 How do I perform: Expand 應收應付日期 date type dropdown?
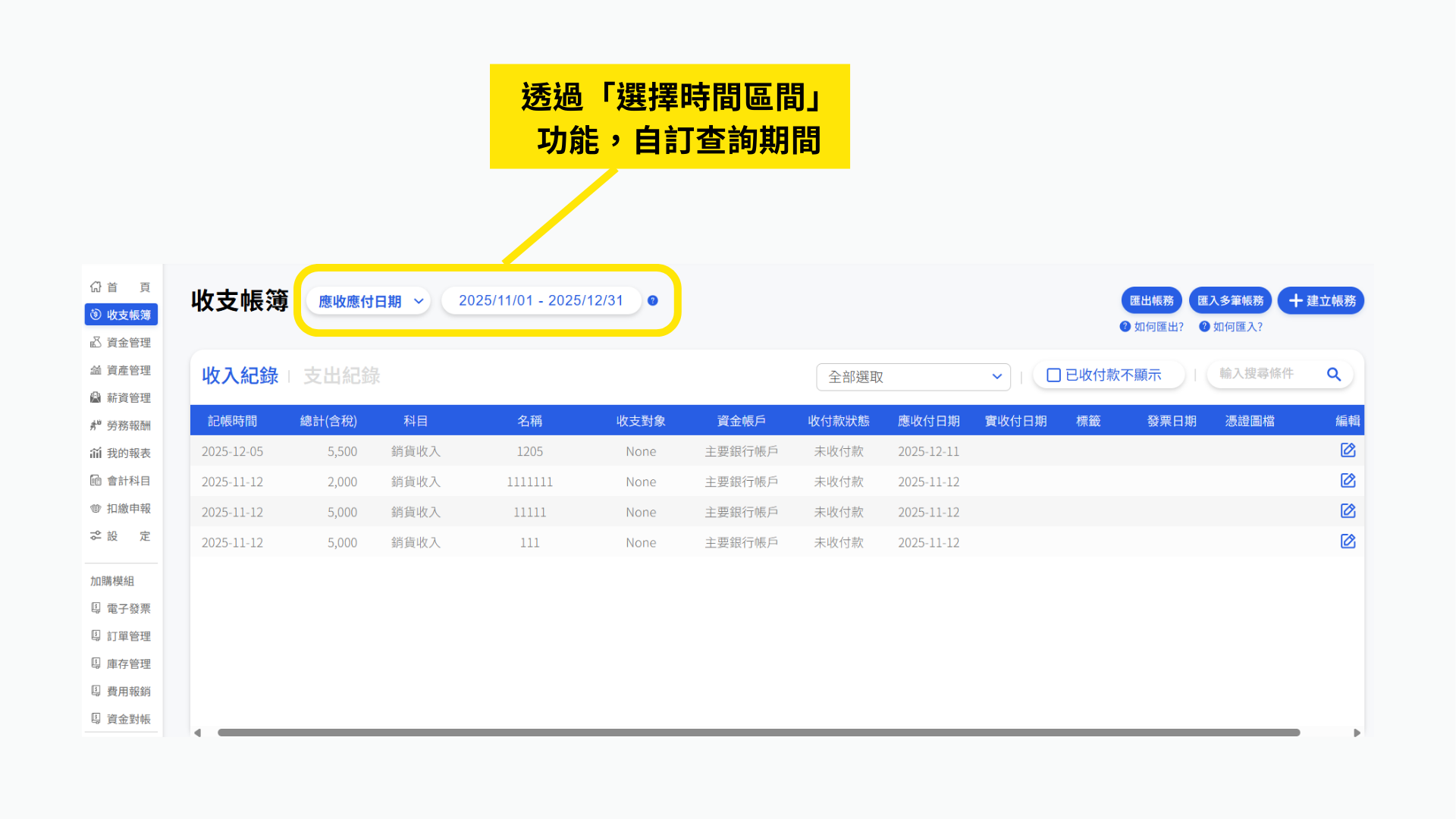pos(369,301)
